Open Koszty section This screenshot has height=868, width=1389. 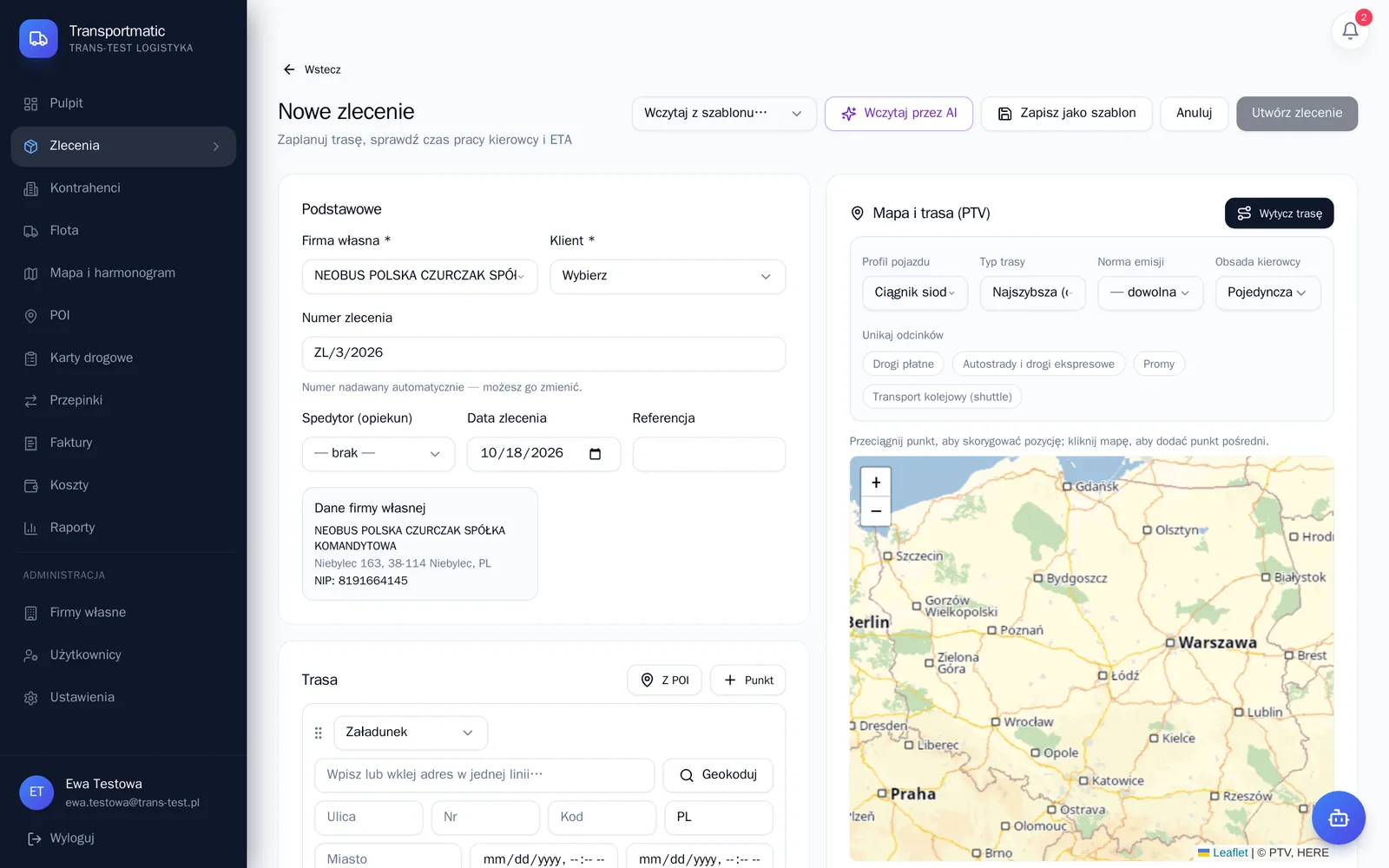coord(123,486)
